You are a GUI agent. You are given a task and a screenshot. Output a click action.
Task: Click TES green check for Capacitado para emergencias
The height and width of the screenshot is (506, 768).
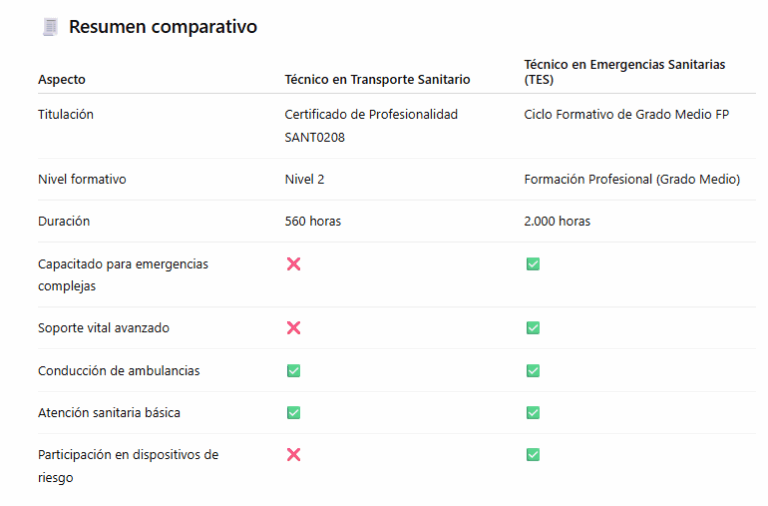(533, 264)
